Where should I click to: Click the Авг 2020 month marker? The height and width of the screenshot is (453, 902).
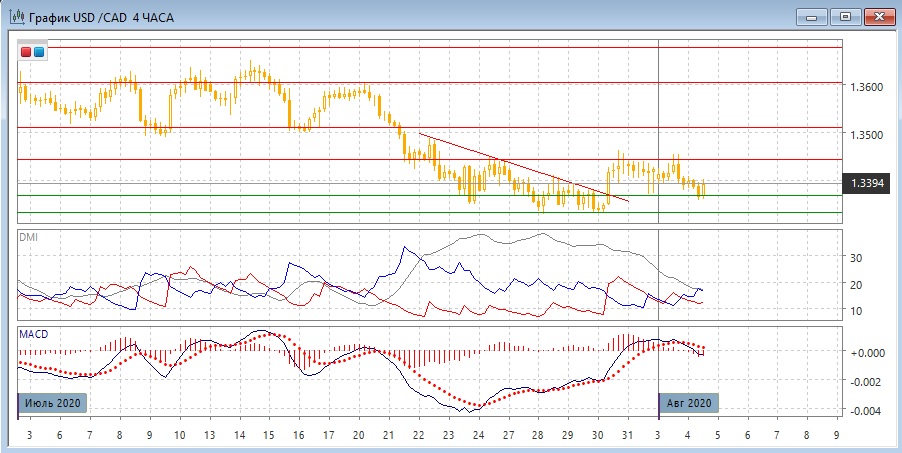pos(688,404)
